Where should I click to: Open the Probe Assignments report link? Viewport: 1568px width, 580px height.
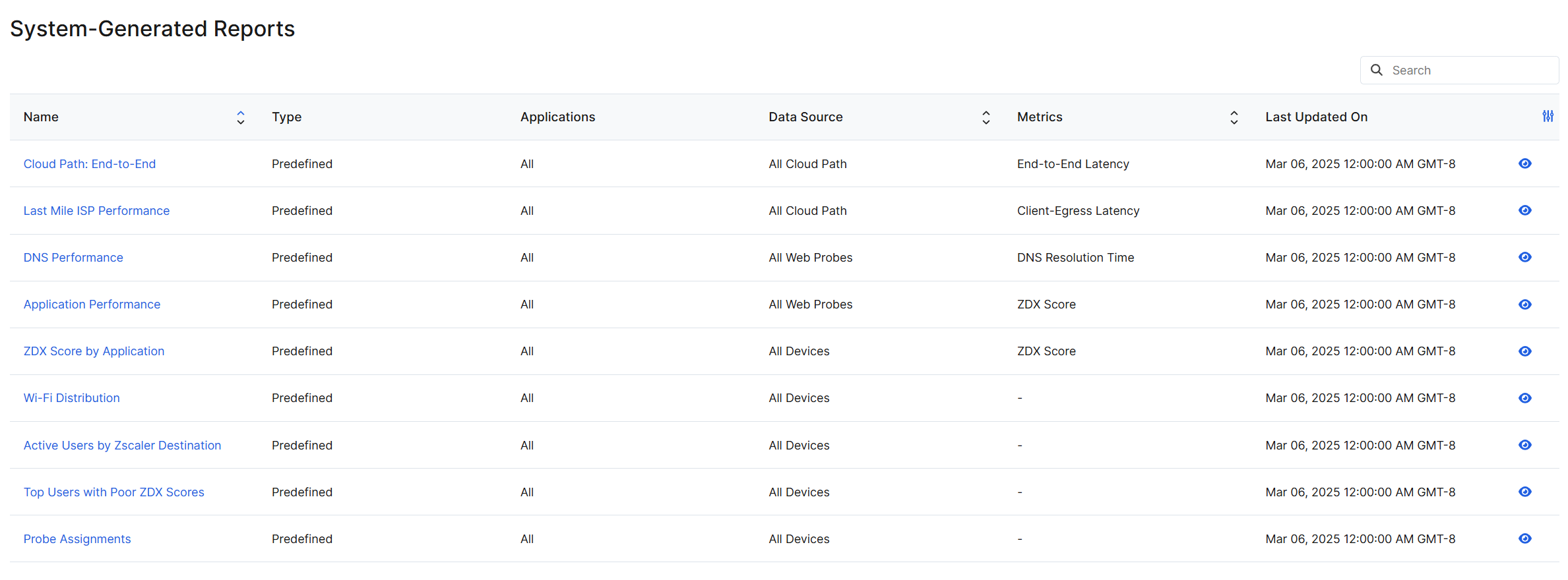77,539
